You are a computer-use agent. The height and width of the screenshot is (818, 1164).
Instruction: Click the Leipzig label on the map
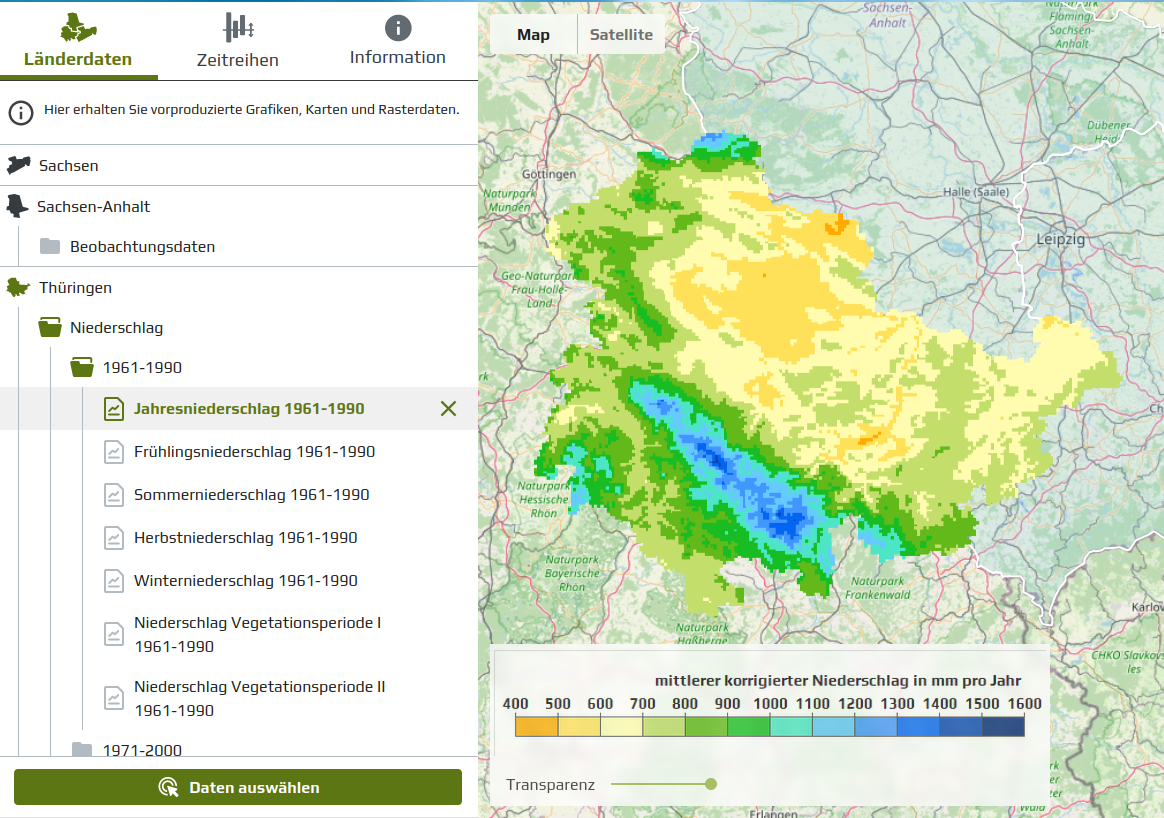point(1060,239)
